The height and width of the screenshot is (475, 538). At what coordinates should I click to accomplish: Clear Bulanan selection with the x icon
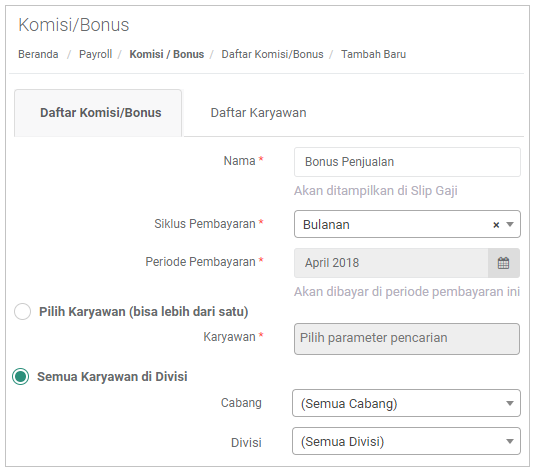pos(496,225)
